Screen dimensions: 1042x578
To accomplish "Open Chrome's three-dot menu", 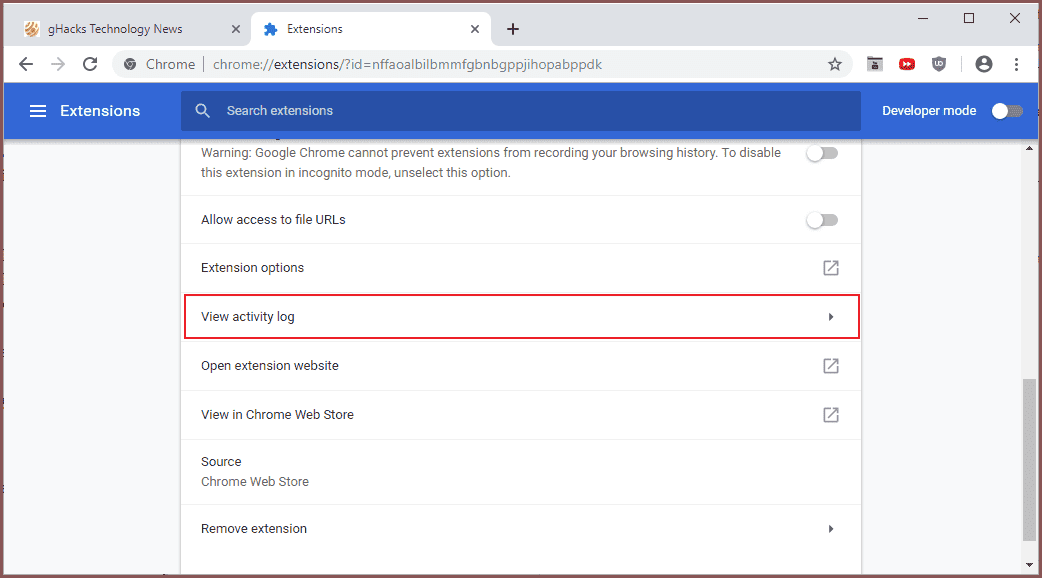I will [1016, 64].
